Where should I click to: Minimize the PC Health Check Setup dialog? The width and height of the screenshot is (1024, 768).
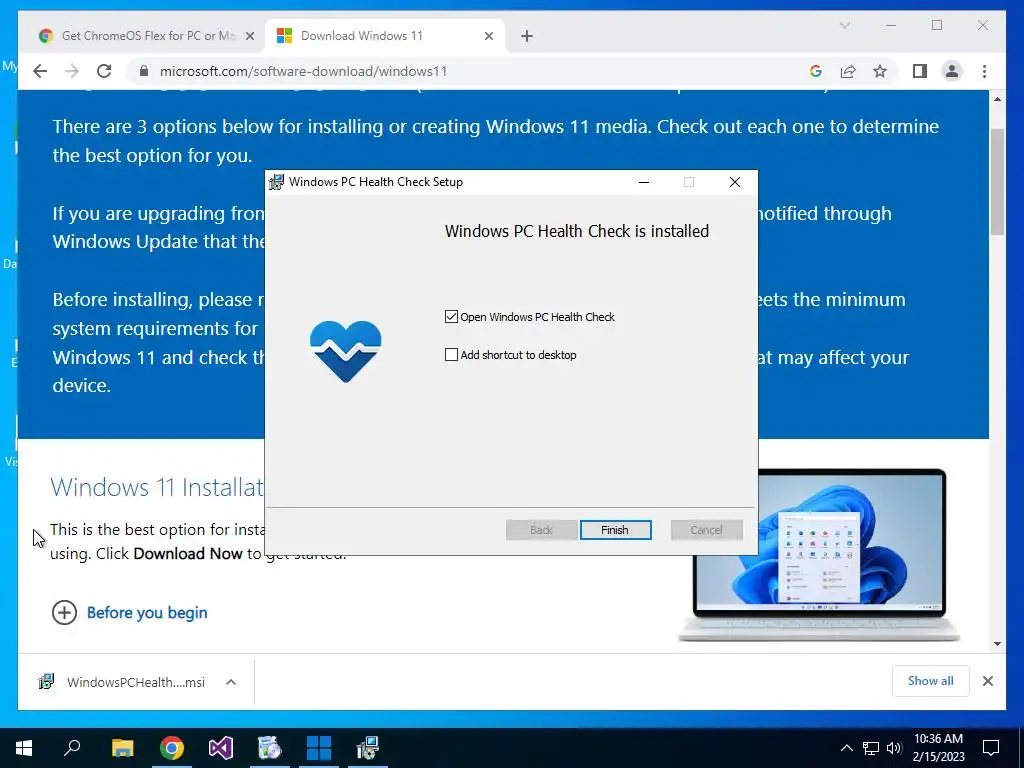tap(644, 182)
